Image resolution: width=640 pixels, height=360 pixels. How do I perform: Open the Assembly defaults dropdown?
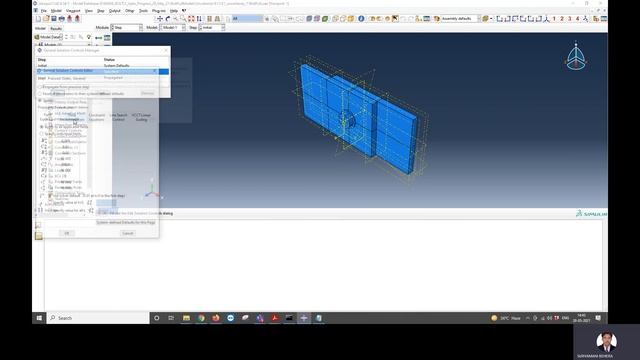(x=460, y=19)
